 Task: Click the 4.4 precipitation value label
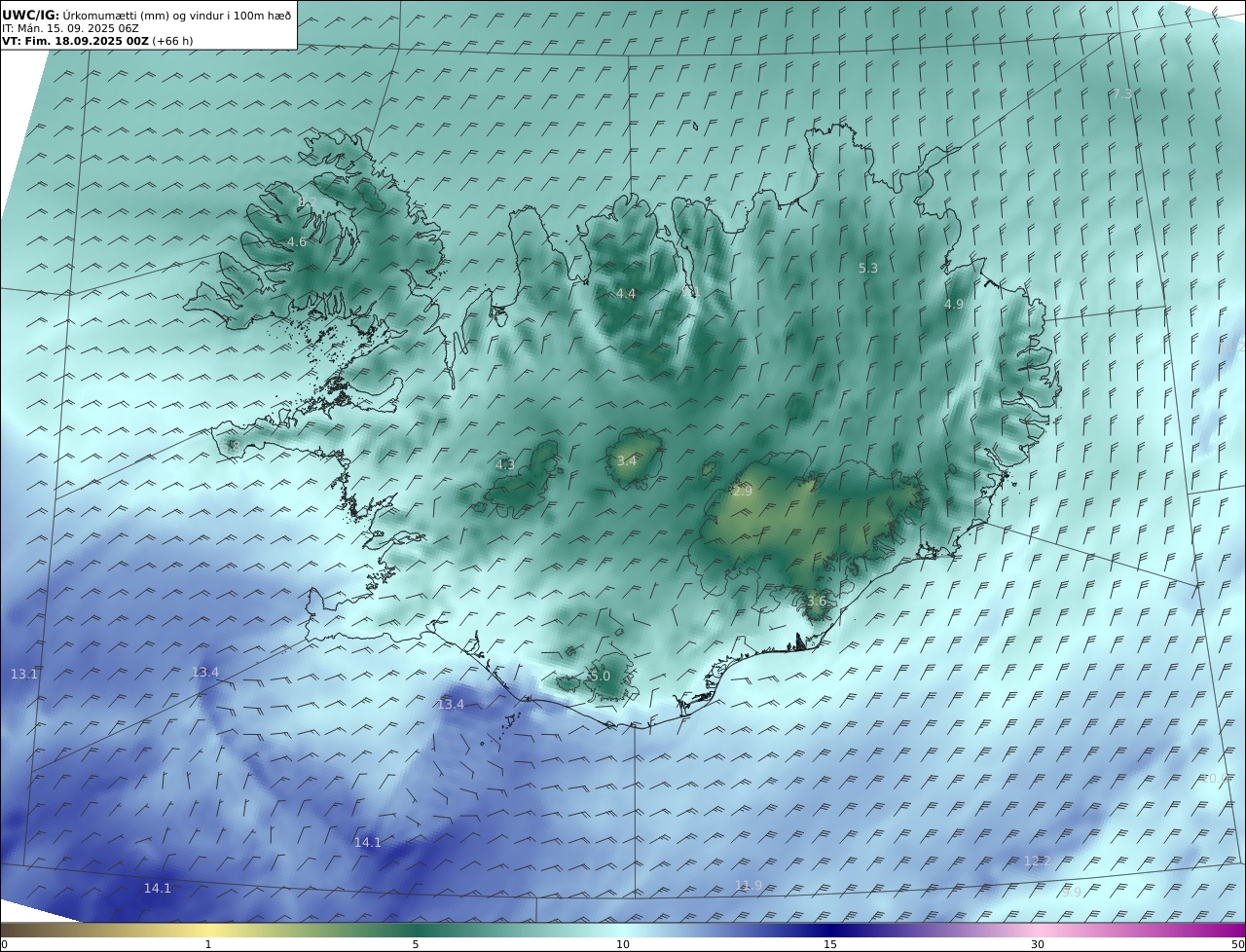(x=626, y=294)
